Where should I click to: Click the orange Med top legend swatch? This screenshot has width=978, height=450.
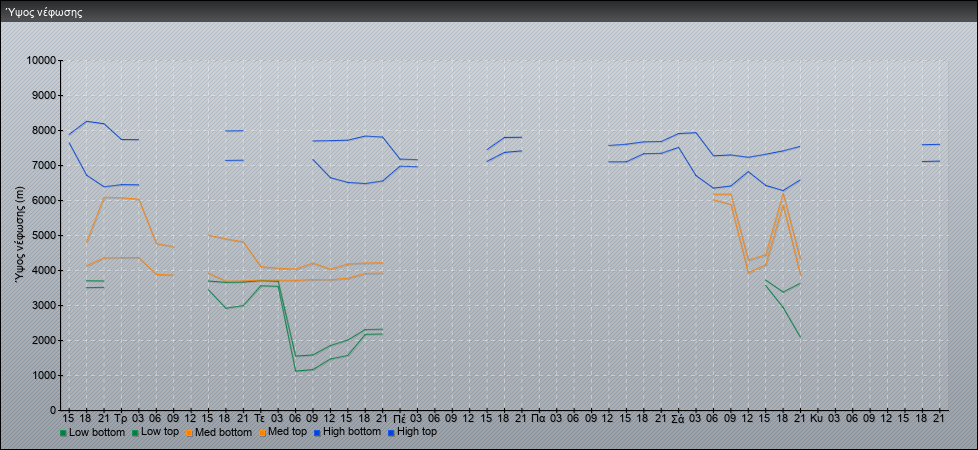tap(262, 432)
